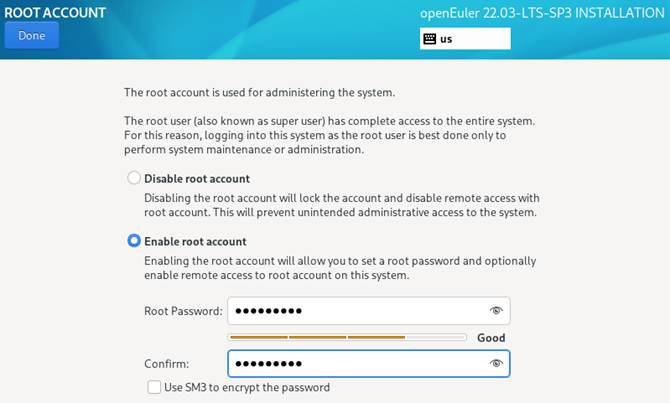This screenshot has width=670, height=403.
Task: Select the Disable root account radio button
Action: point(133,179)
